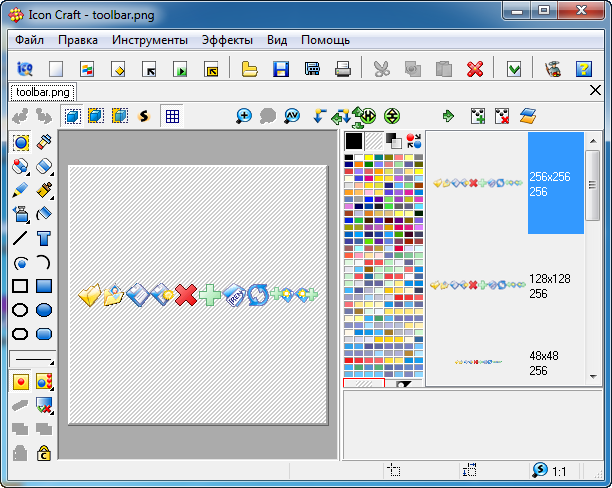This screenshot has width=612, height=488.
Task: Open the Инструменты menu
Action: (x=150, y=40)
